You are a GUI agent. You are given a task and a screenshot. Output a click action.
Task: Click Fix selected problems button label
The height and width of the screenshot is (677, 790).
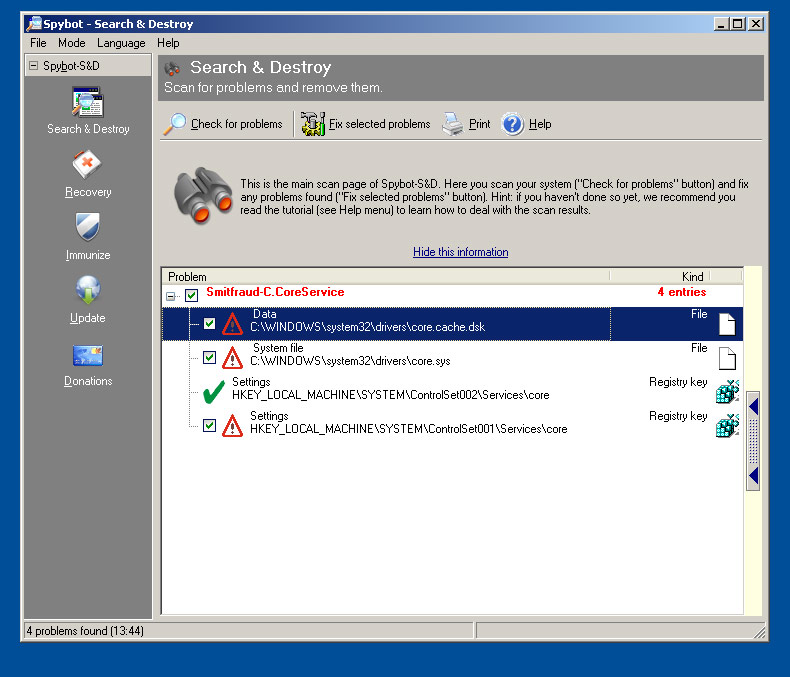click(x=379, y=124)
